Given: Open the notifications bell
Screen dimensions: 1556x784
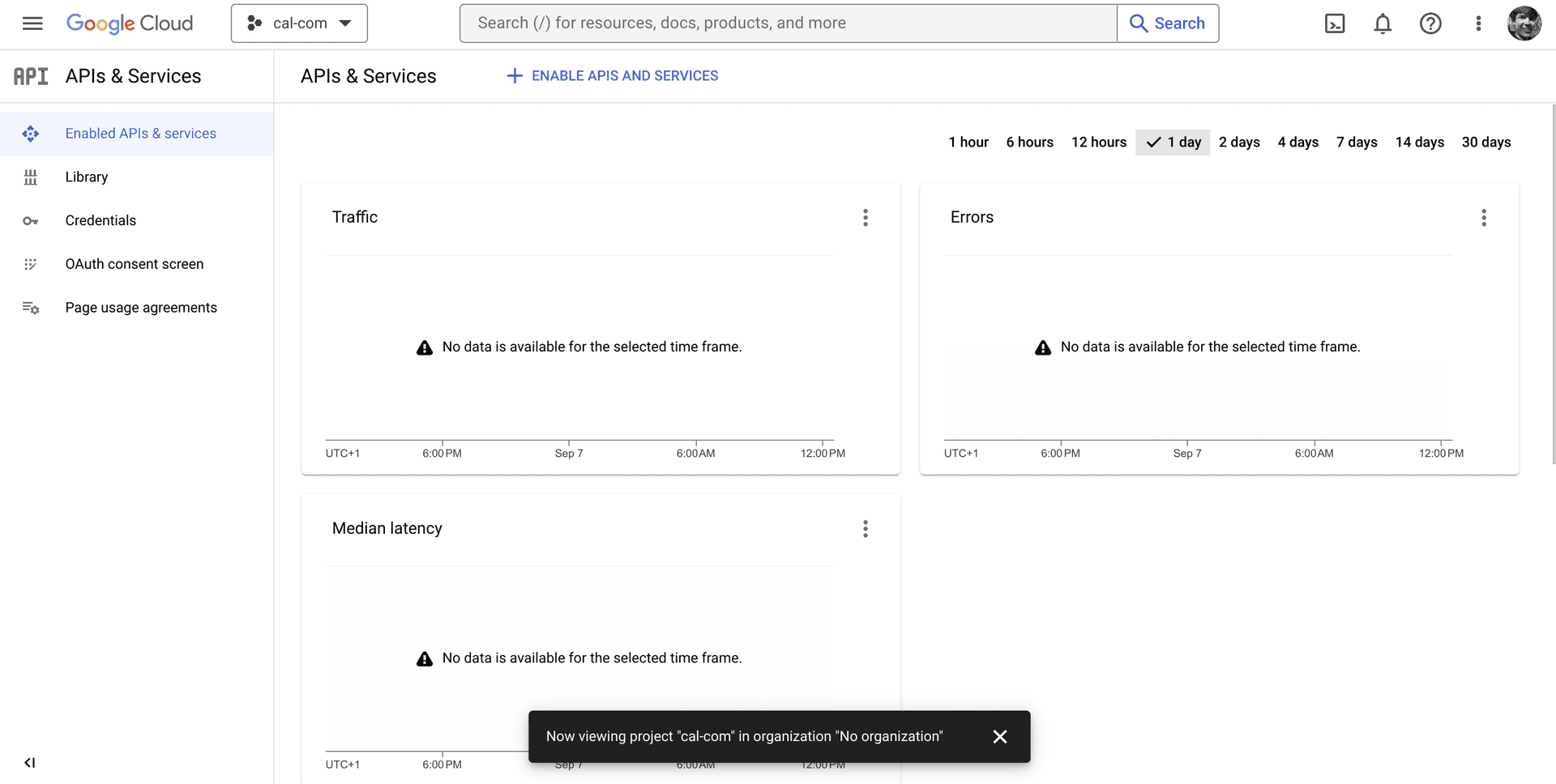Looking at the screenshot, I should coord(1382,23).
